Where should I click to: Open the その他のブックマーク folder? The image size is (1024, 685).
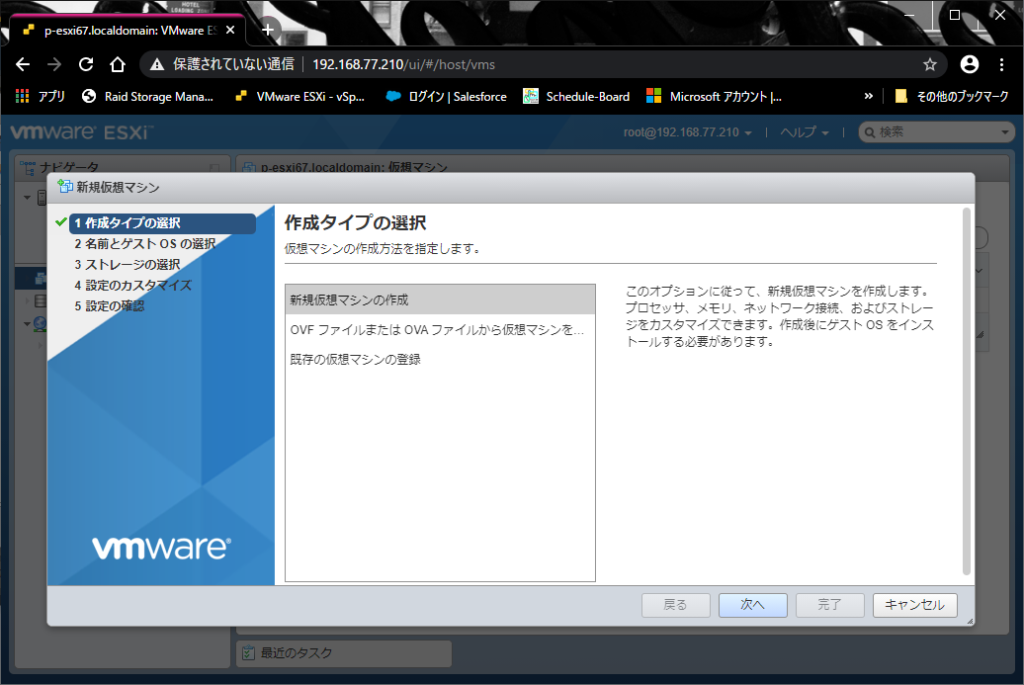(x=952, y=97)
